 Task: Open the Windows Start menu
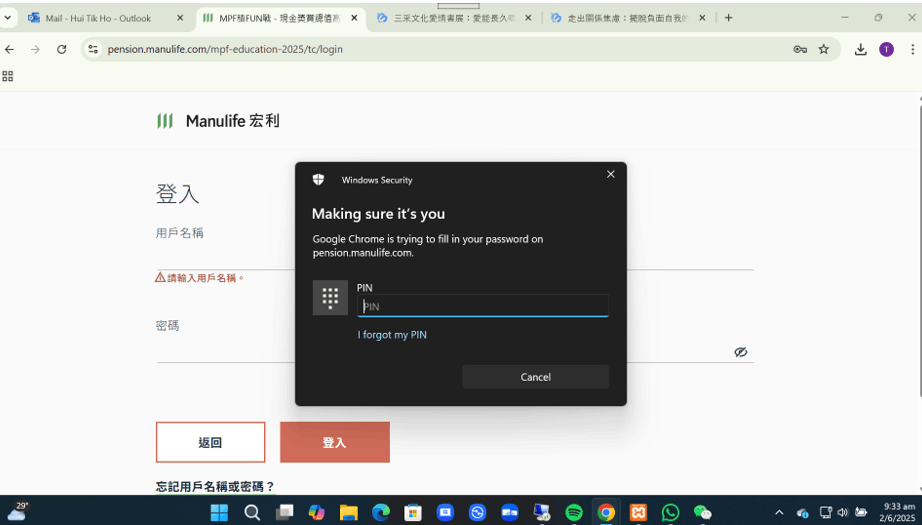(219, 512)
